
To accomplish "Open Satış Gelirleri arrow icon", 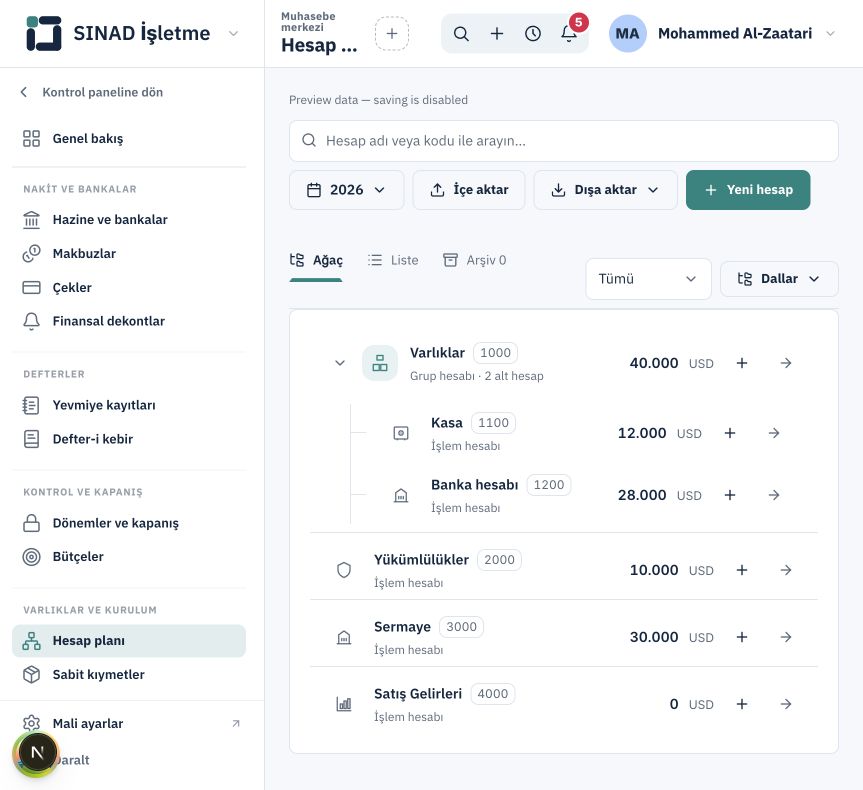I will [x=786, y=704].
